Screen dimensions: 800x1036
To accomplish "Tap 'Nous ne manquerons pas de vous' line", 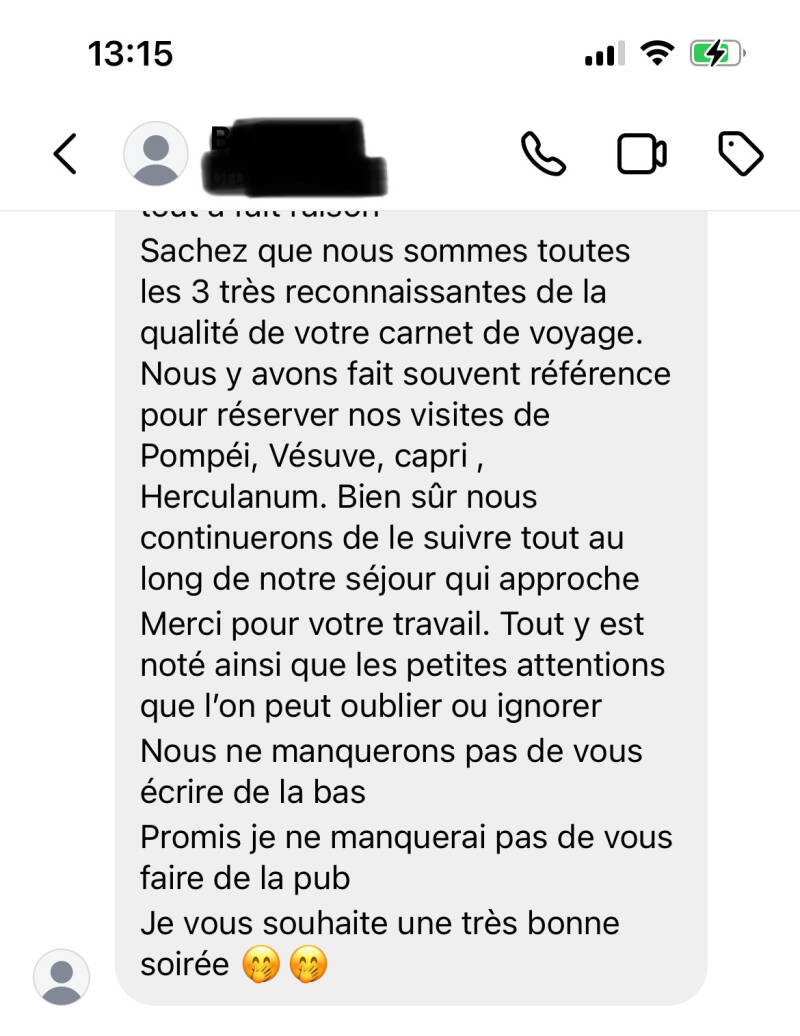I will point(391,752).
